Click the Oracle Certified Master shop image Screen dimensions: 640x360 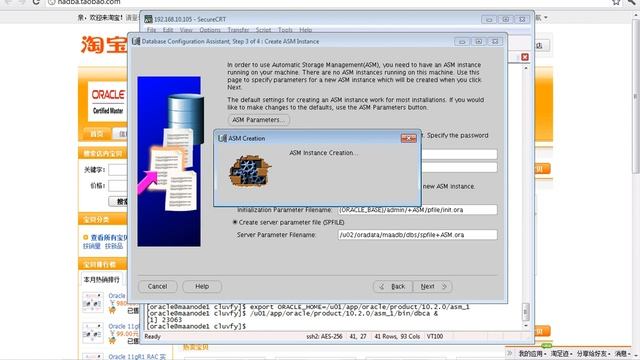[x=107, y=101]
